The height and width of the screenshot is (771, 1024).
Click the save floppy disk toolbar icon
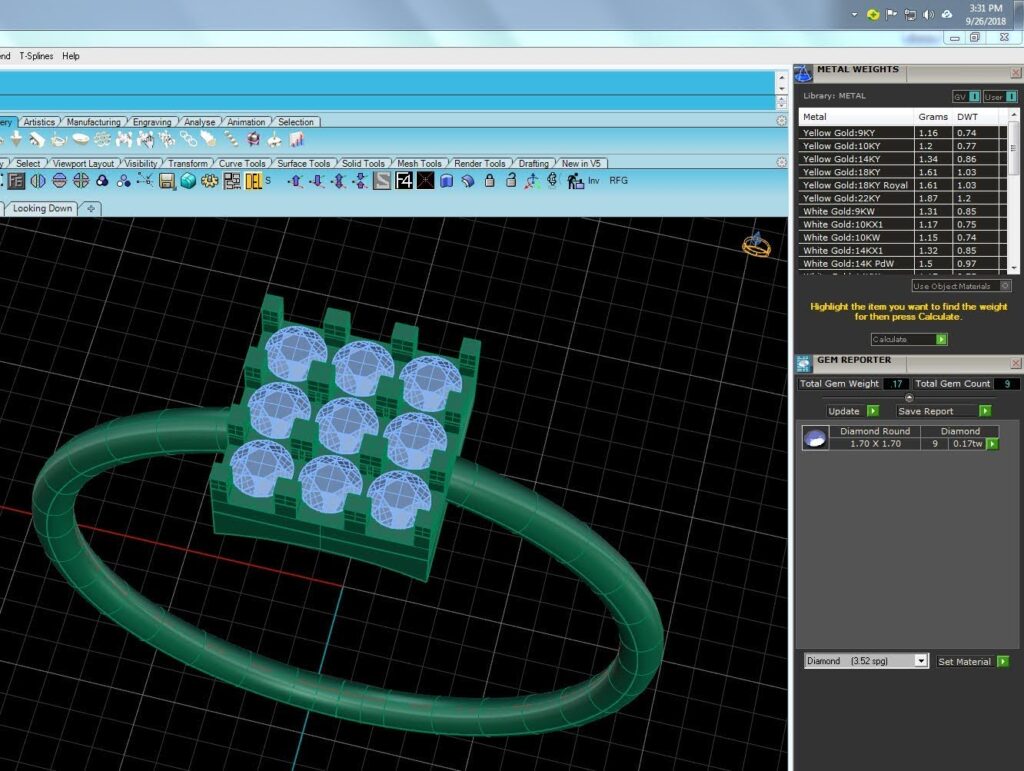[x=167, y=181]
